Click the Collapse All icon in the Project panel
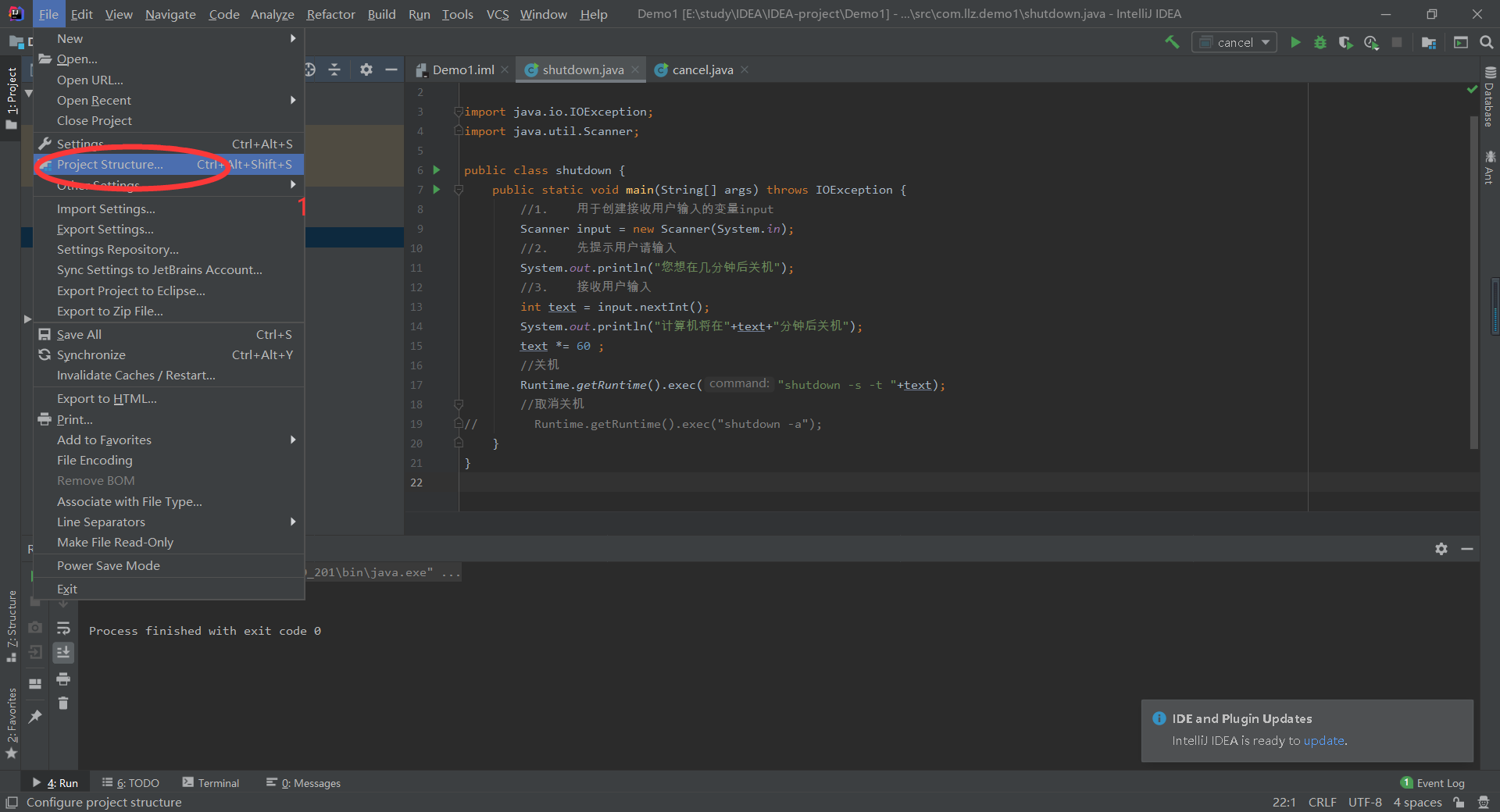Screen dimensions: 1500x812 click(x=334, y=69)
